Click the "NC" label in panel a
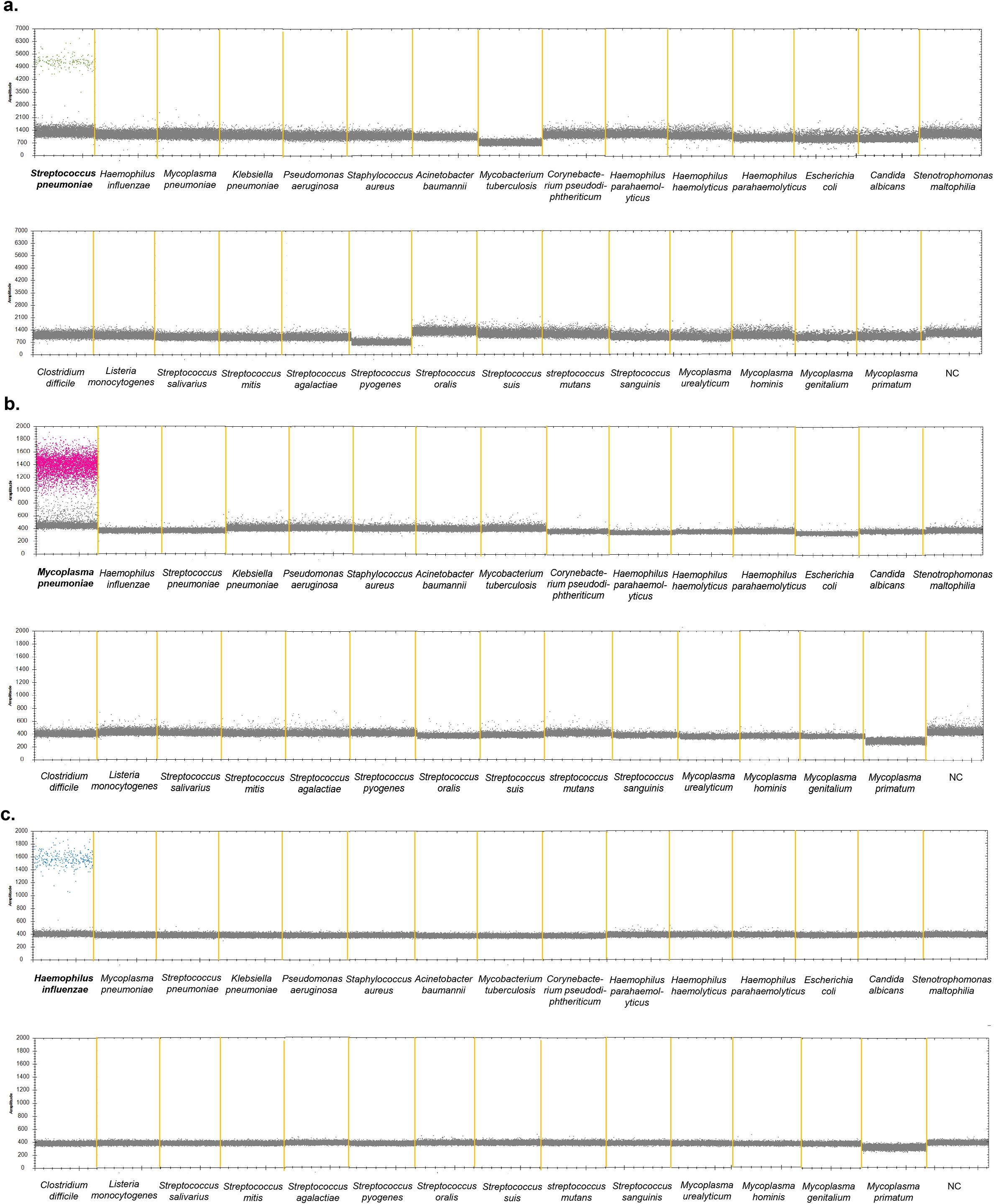Viewport: 994px width, 1204px height. click(x=952, y=374)
